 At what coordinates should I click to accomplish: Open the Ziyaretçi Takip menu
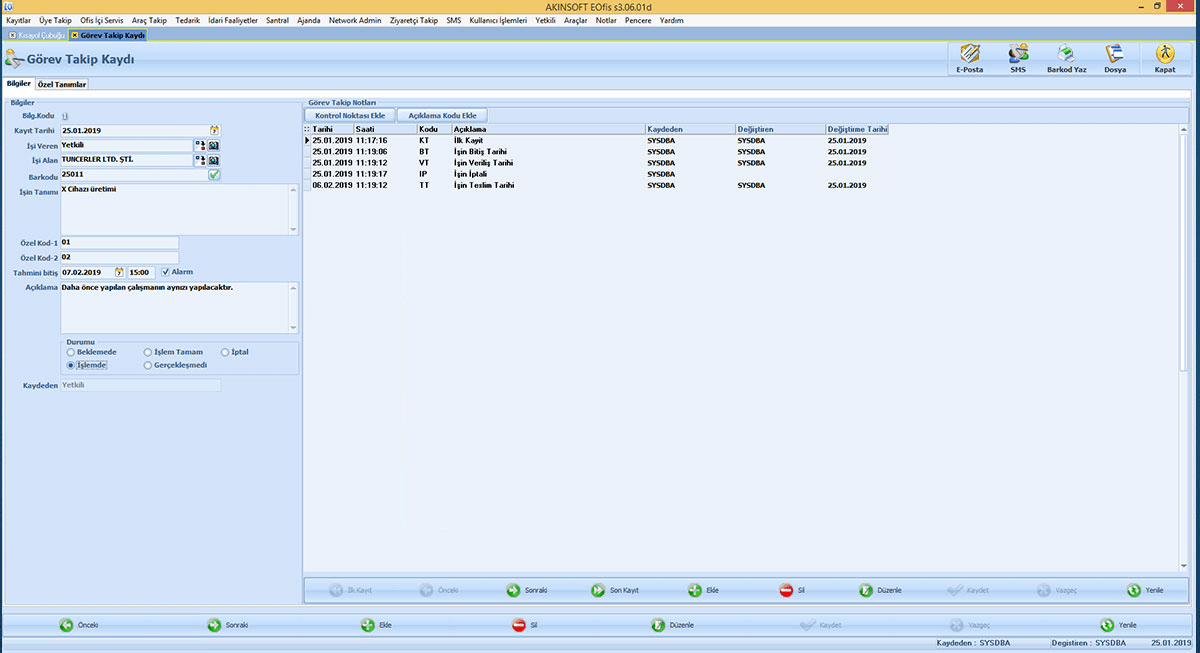coord(415,20)
